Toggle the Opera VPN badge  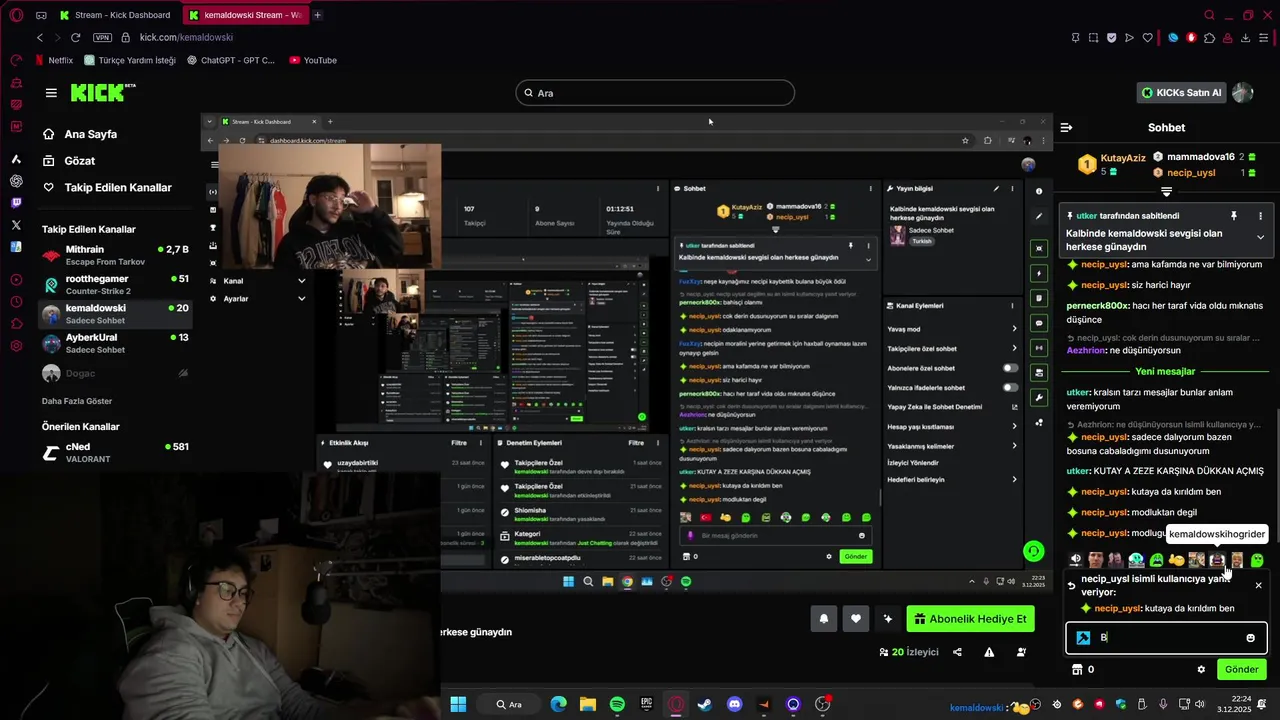(x=102, y=37)
